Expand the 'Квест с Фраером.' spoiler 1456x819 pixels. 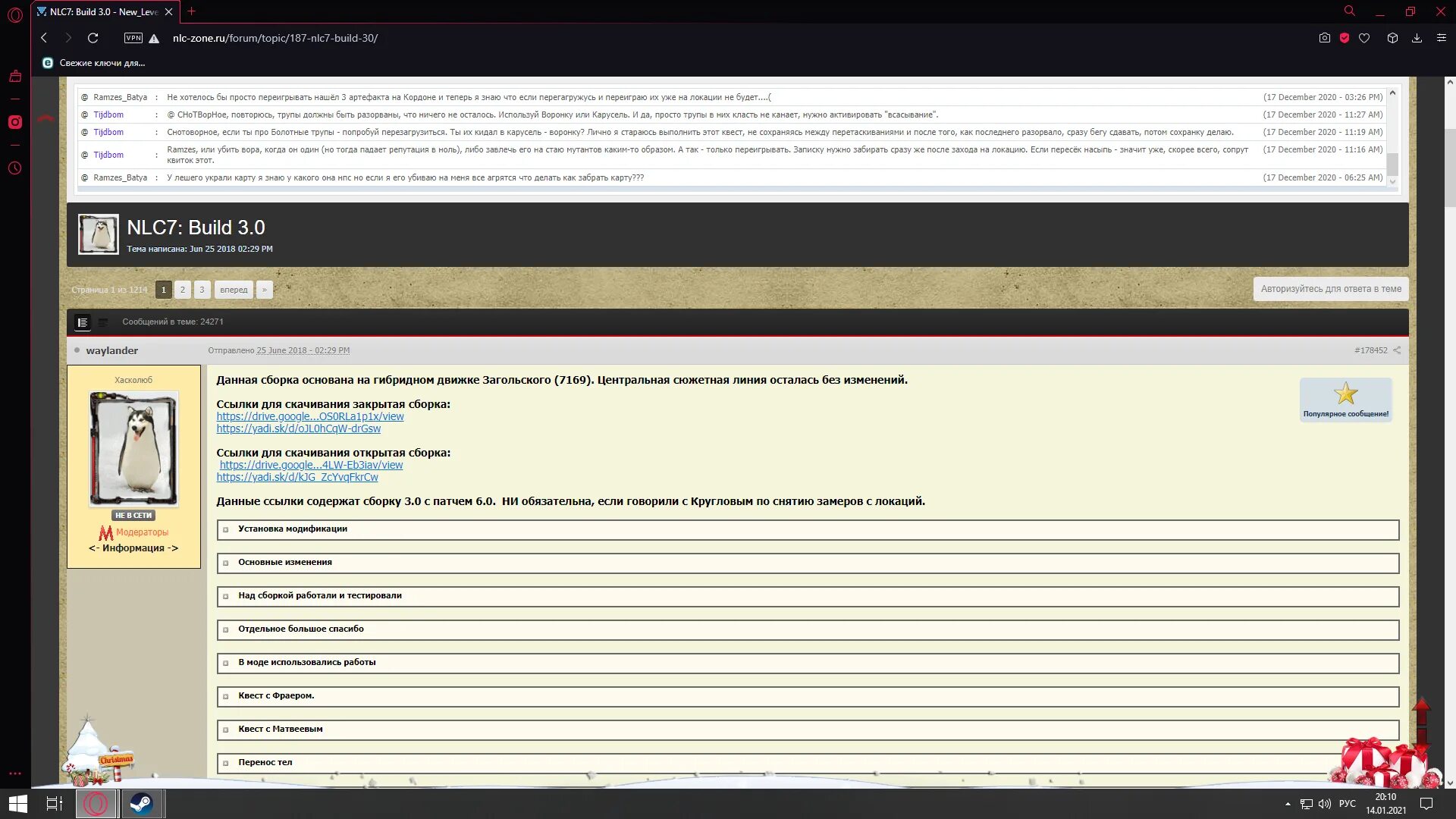pos(275,696)
